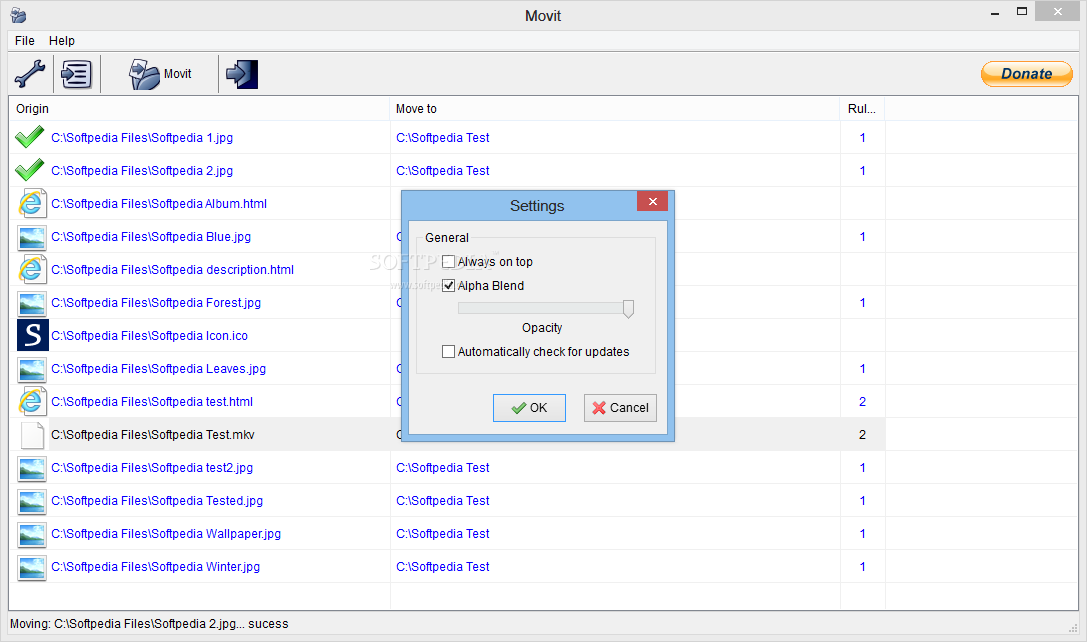Viewport: 1087px width, 642px height.
Task: Click Move to destination for Softpedia Tested.jpg
Action: 443,501
